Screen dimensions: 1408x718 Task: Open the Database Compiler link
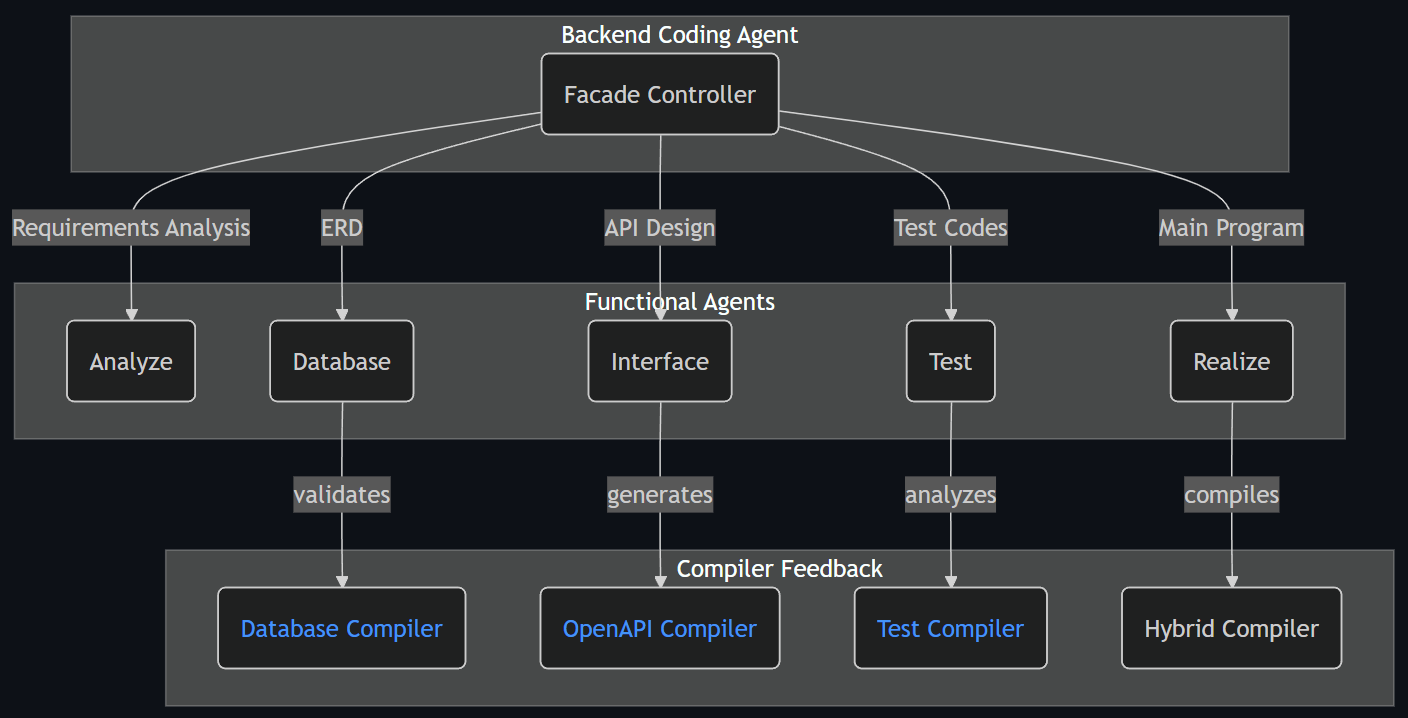click(x=341, y=628)
